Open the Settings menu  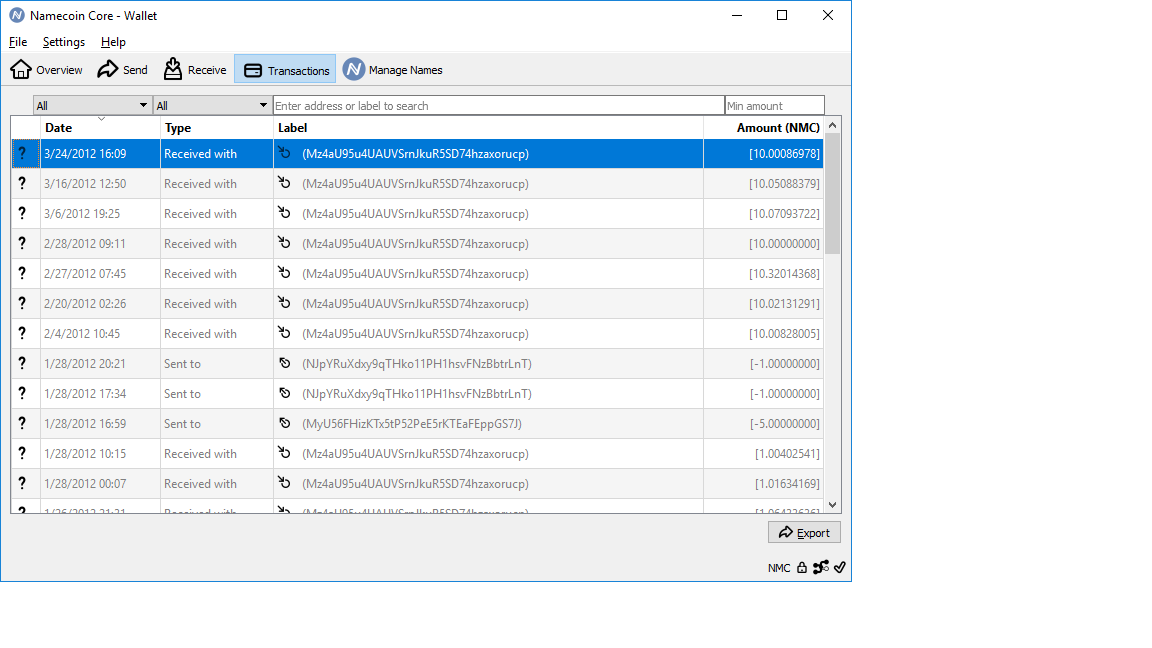pos(64,42)
